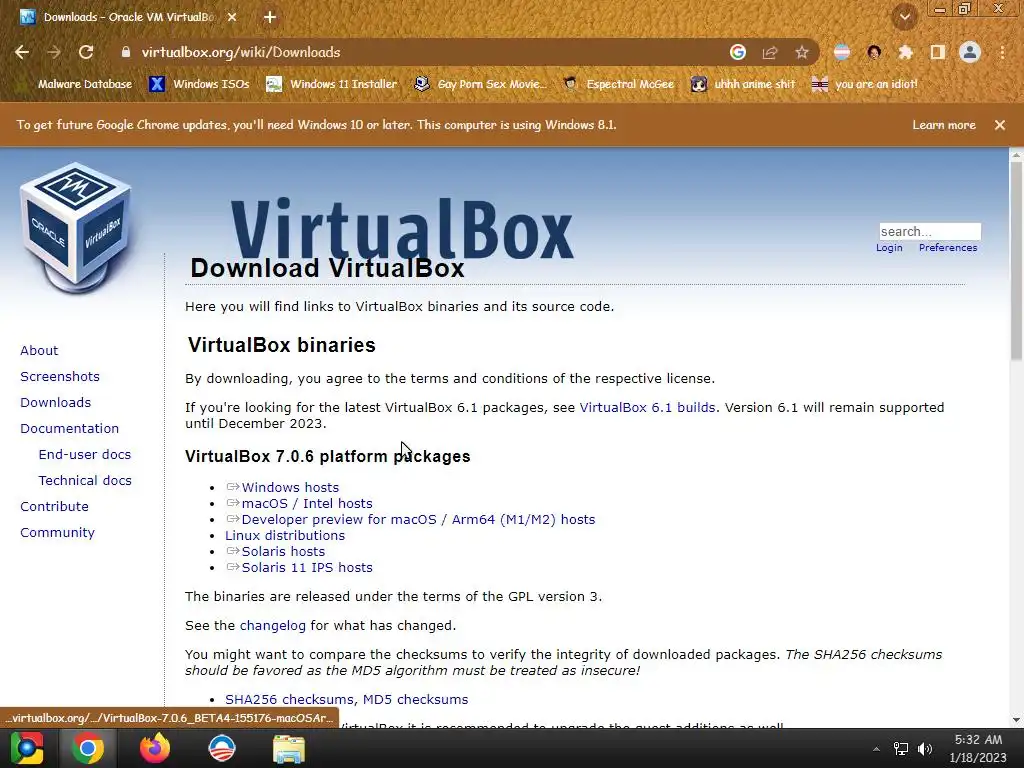Open the Chrome profile avatar

[x=970, y=52]
